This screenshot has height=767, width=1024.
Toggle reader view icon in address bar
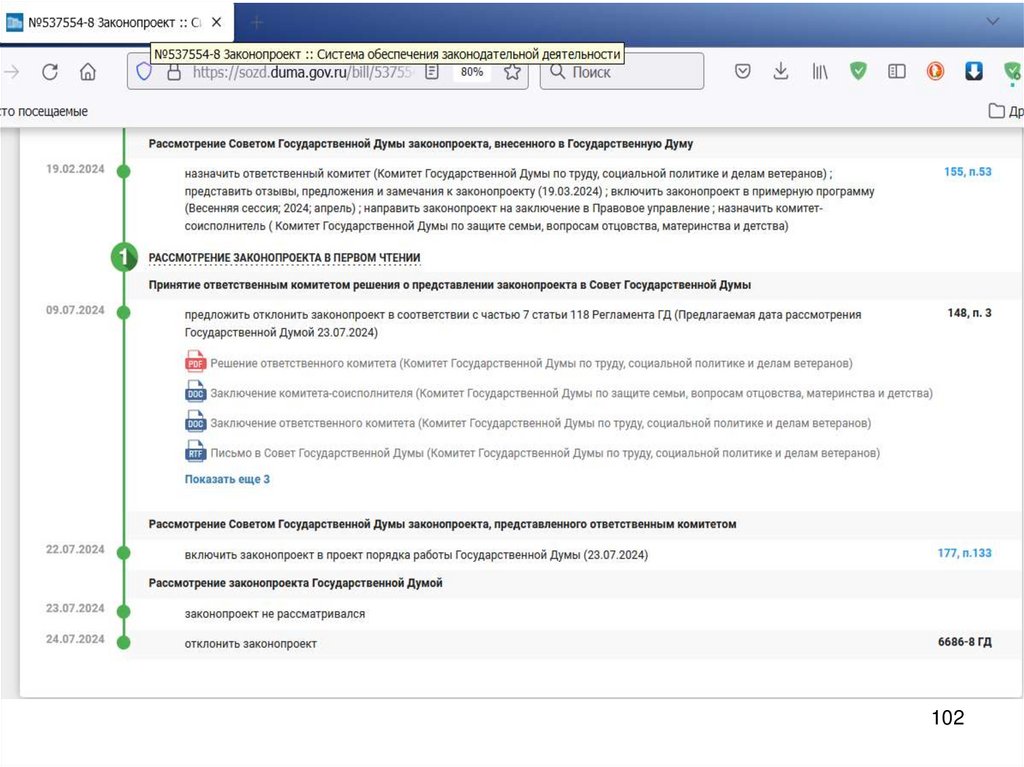coord(432,72)
